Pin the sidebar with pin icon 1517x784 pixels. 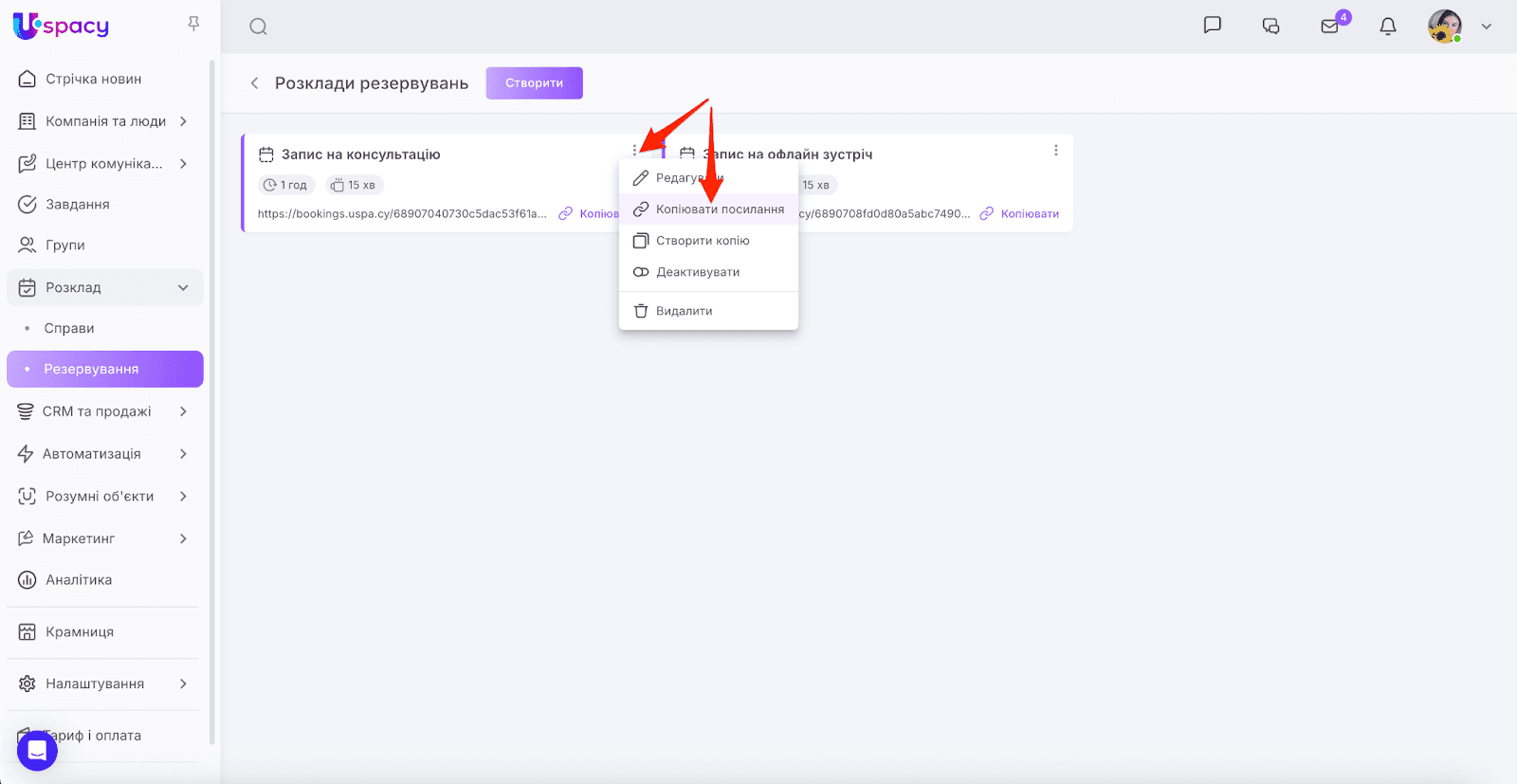point(193,24)
